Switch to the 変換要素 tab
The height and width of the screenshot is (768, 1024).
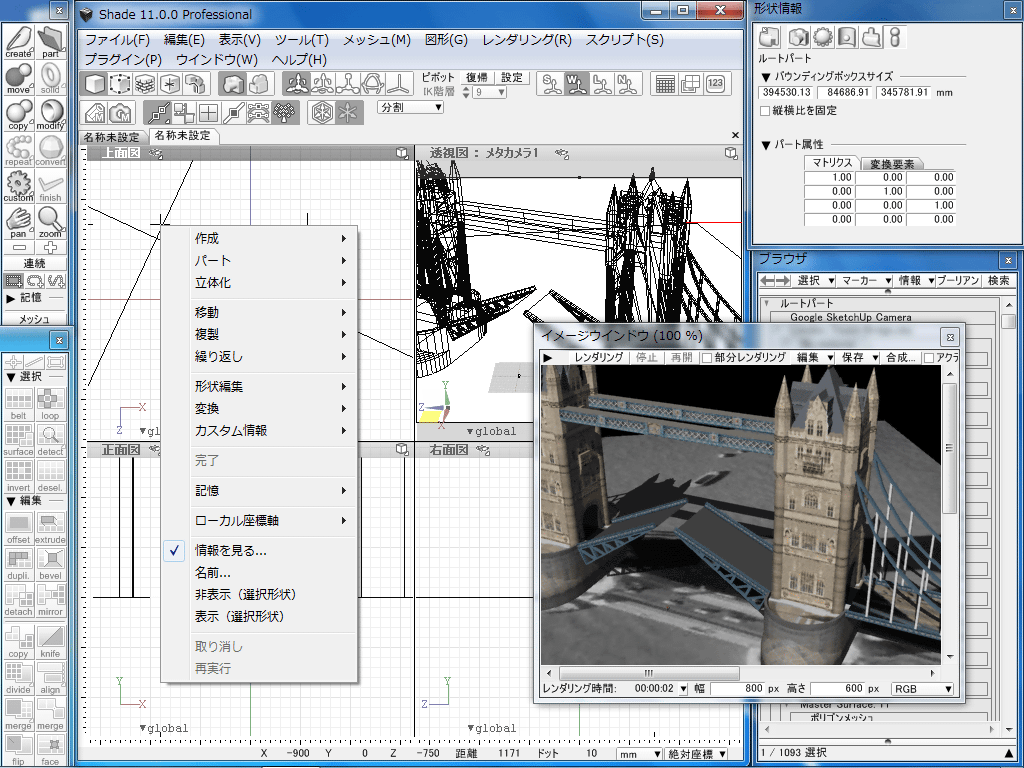[892, 164]
